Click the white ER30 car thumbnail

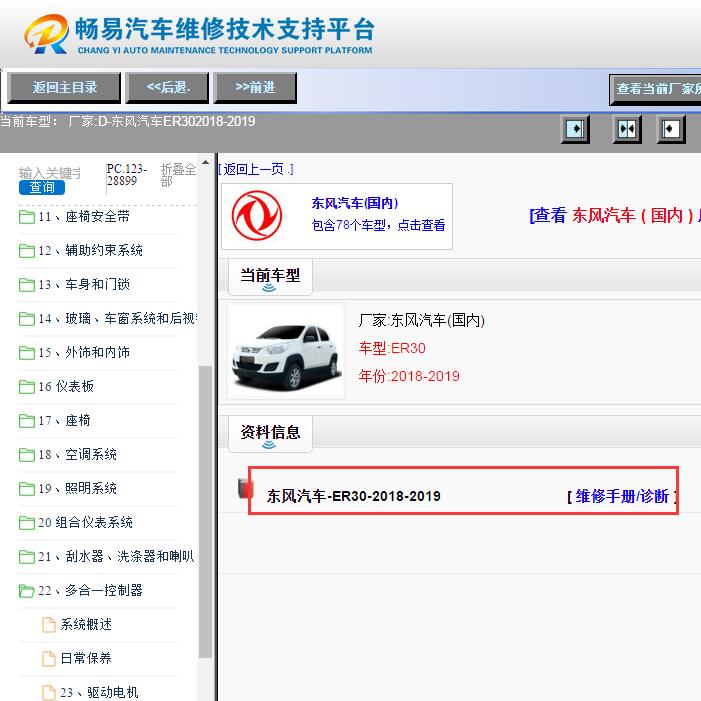click(286, 351)
